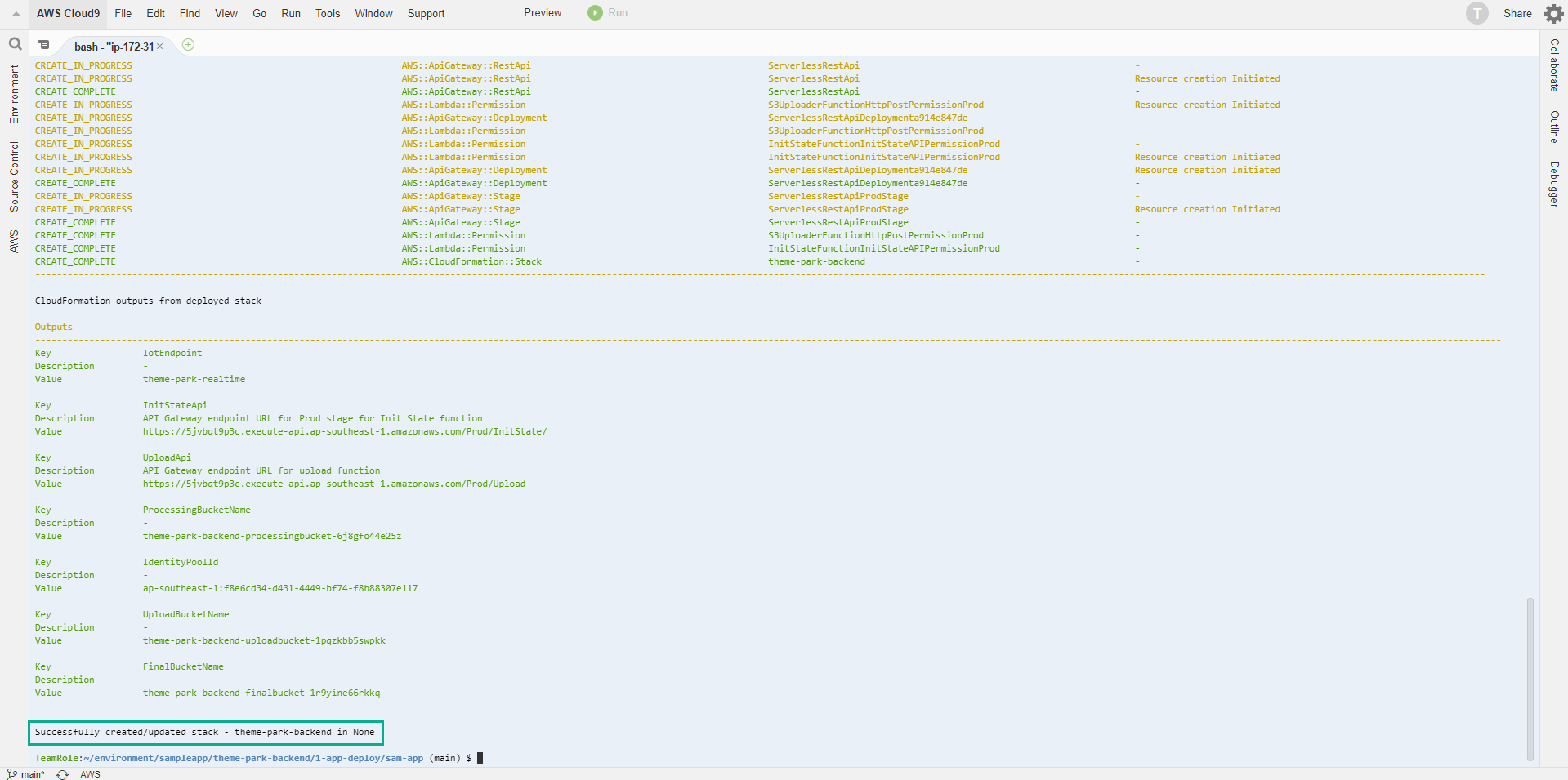This screenshot has width=1568, height=780.
Task: Click the "theme-park-realtime" value
Action: [x=194, y=379]
